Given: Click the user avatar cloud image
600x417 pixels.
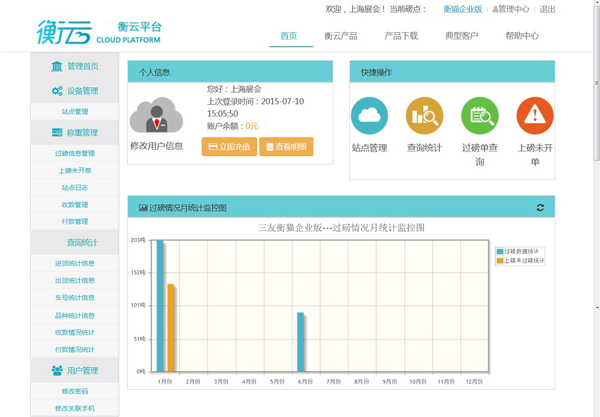Looking at the screenshot, I should pyautogui.click(x=156, y=116).
